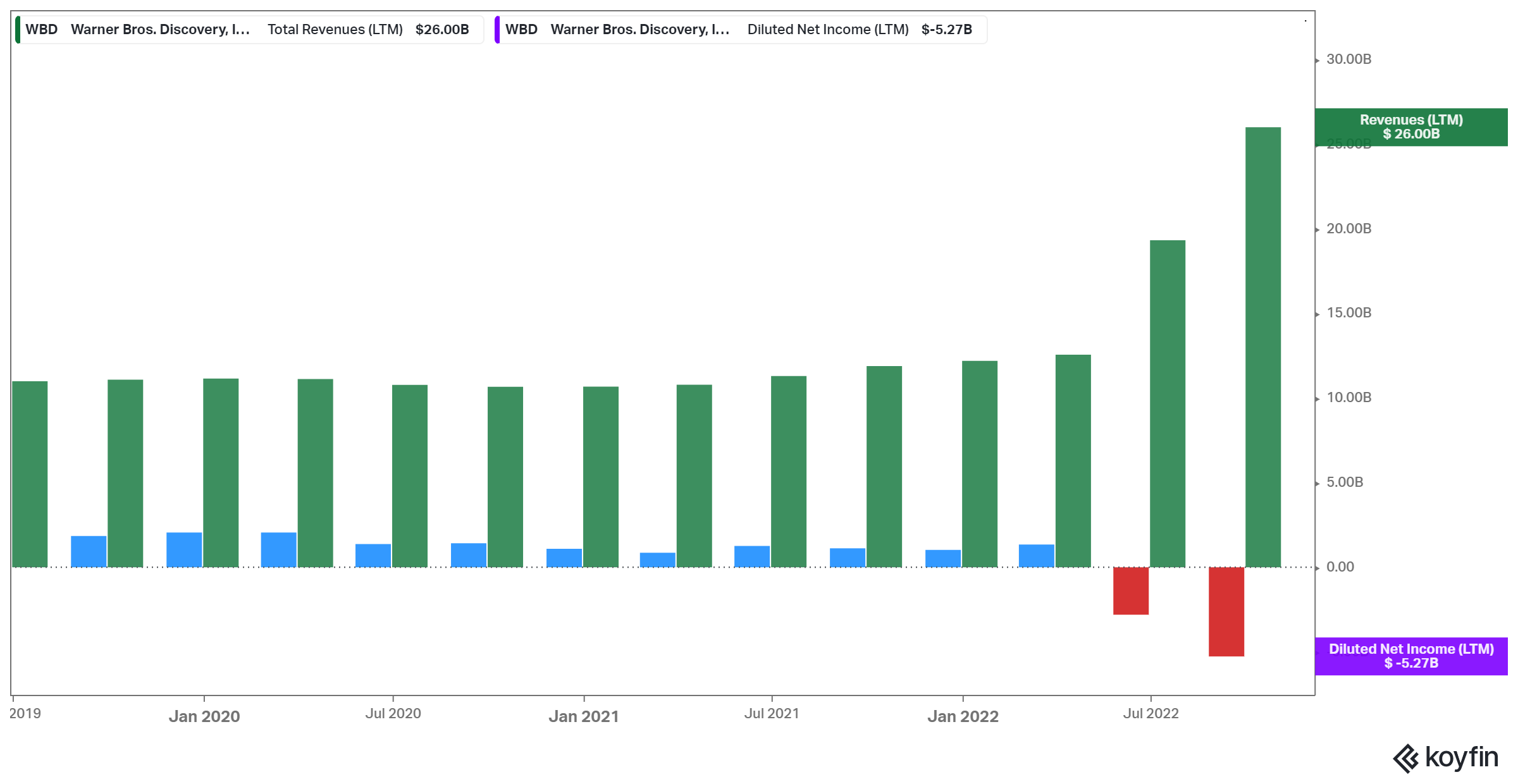Click the koyfin logo icon
The image size is (1518, 784).
click(x=1405, y=758)
